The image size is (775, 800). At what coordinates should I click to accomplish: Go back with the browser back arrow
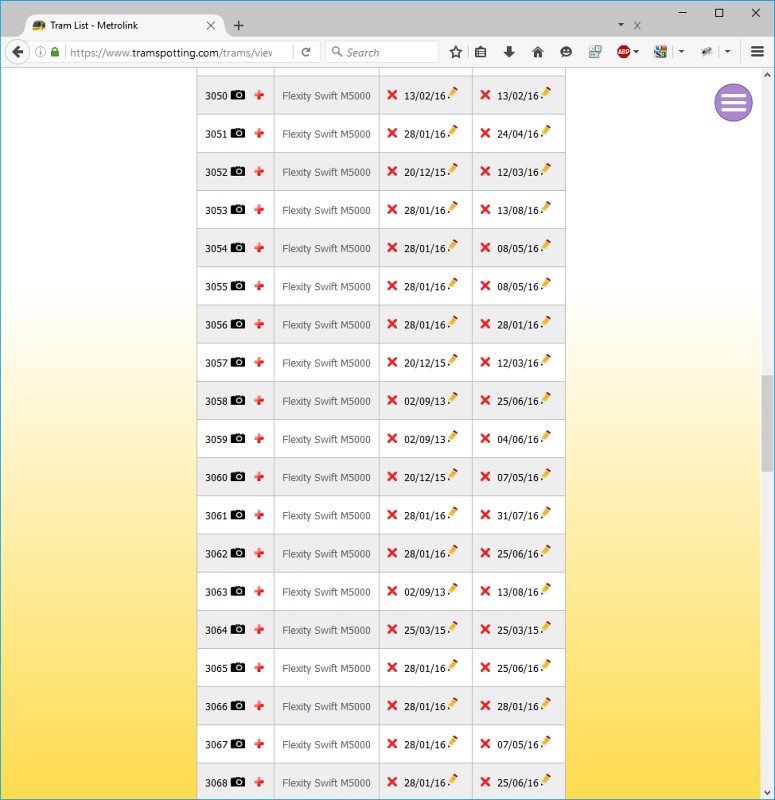coord(17,52)
